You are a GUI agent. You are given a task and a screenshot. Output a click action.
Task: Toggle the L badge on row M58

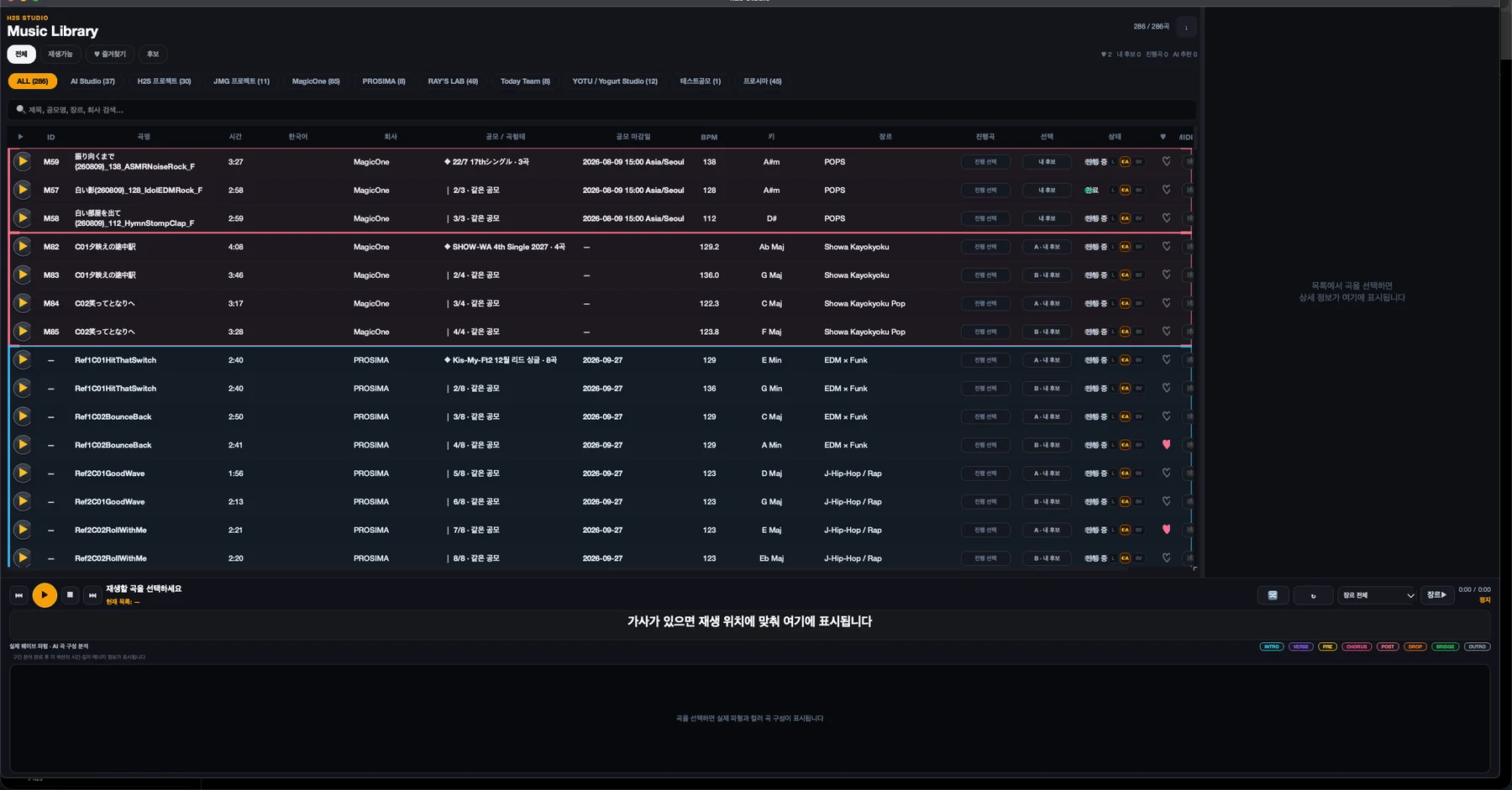click(1113, 218)
